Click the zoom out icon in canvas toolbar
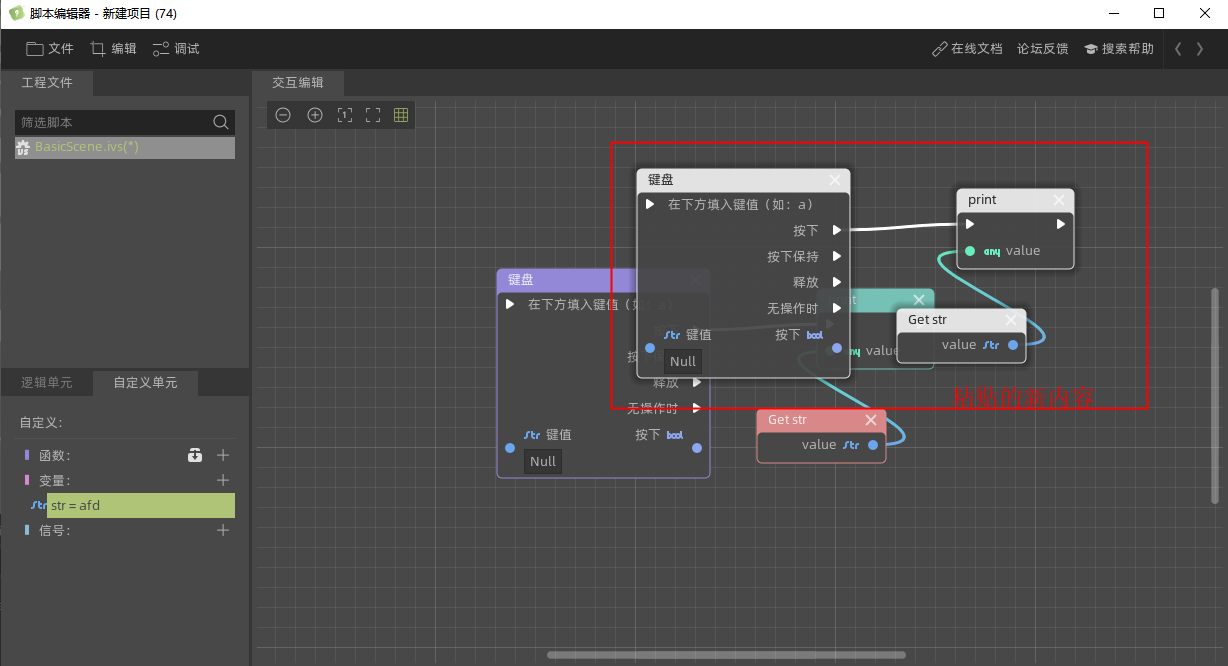This screenshot has width=1228, height=666. tap(283, 115)
